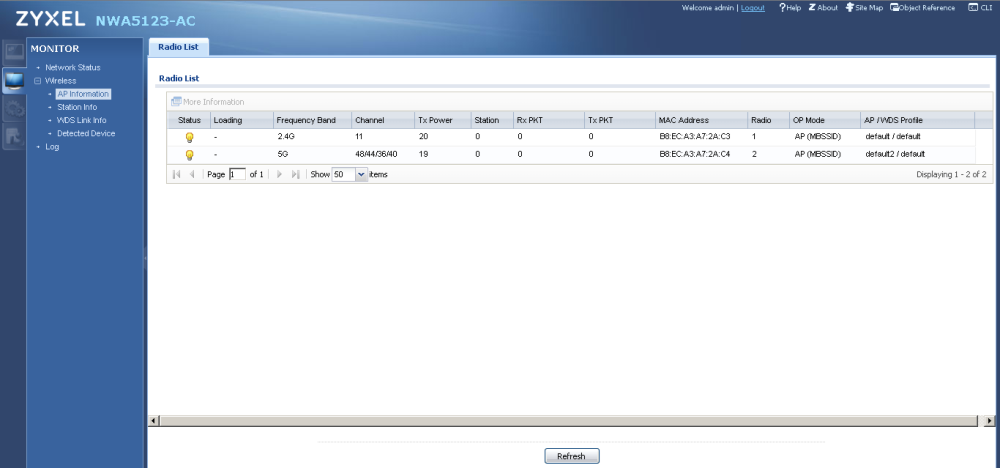Viewport: 1000px width, 468px height.
Task: Log out via the Logout link
Action: coord(753,8)
